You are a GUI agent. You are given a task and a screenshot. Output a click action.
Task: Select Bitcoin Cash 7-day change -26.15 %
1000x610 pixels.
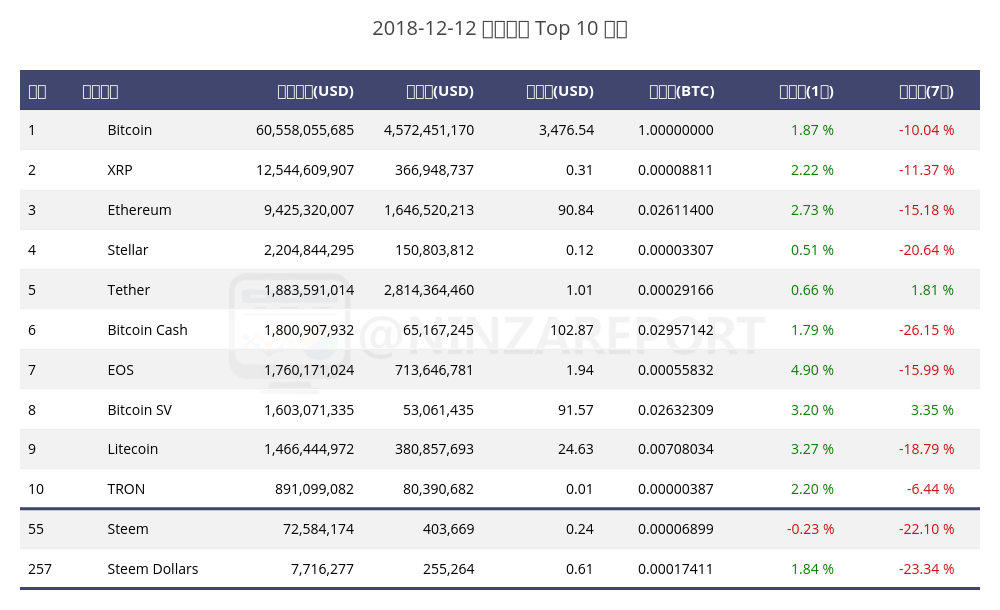tap(927, 330)
